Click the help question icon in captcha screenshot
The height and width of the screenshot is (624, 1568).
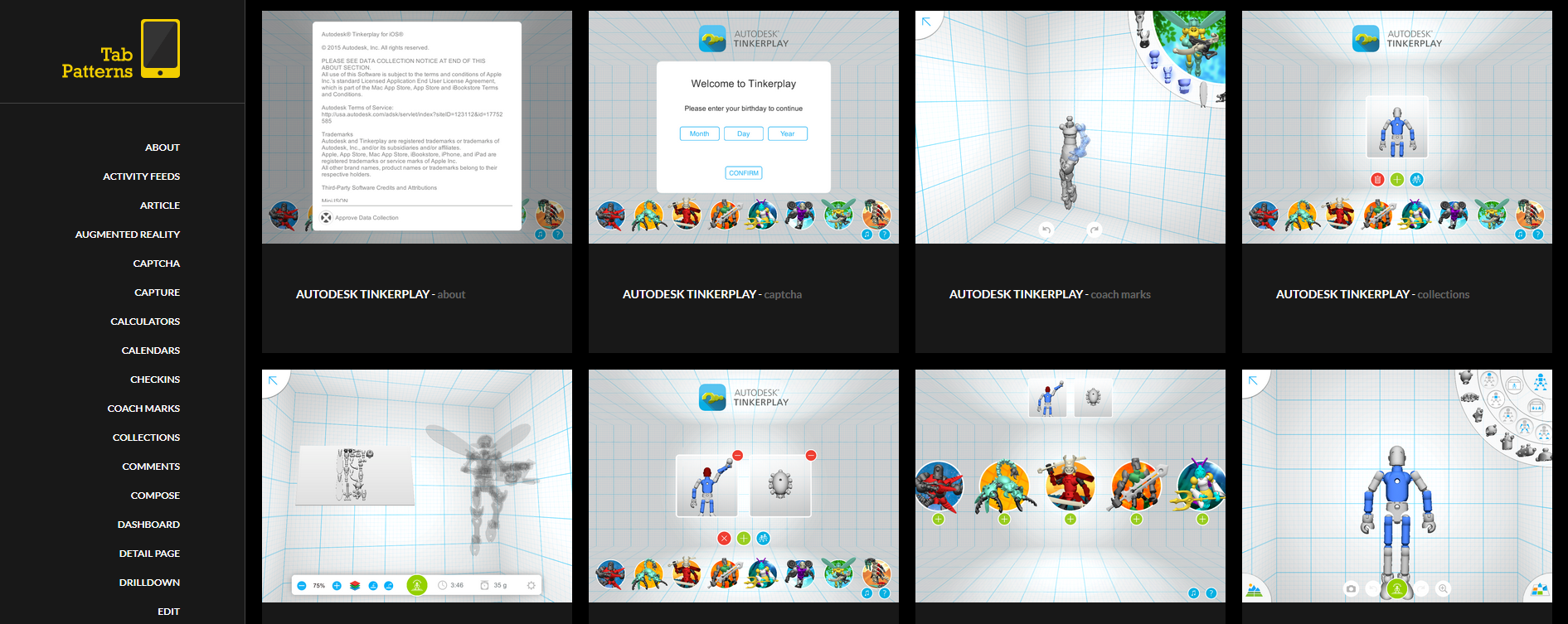pyautogui.click(x=884, y=235)
